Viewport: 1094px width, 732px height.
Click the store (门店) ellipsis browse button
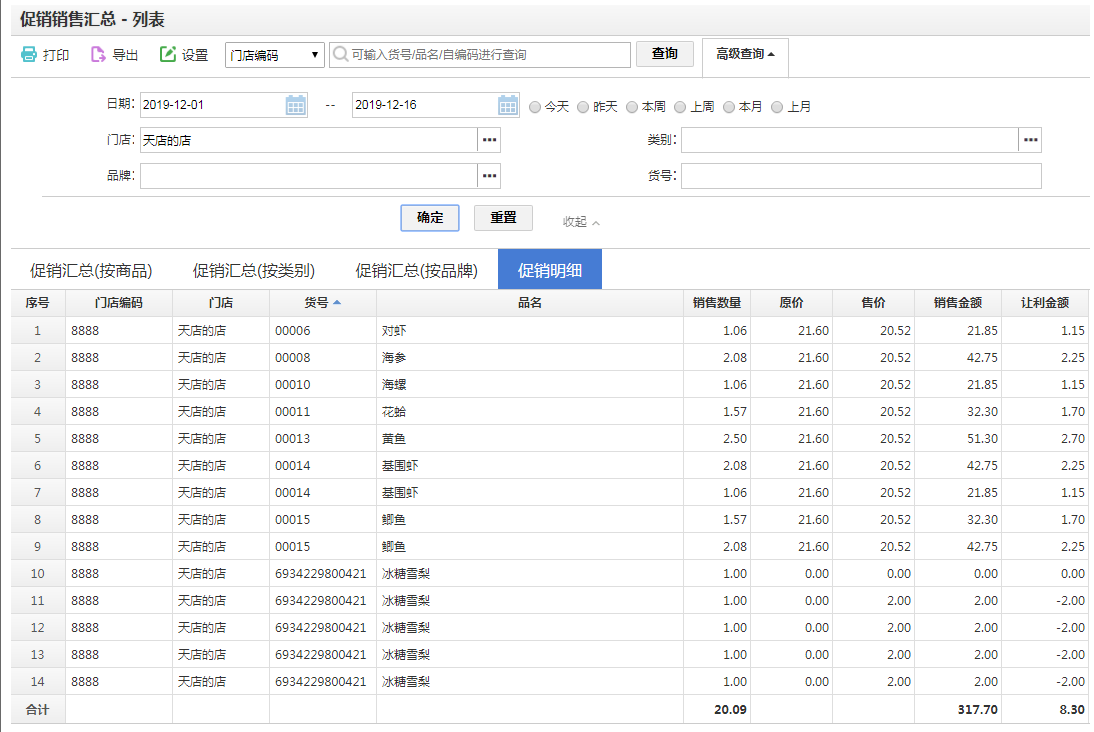tap(489, 140)
